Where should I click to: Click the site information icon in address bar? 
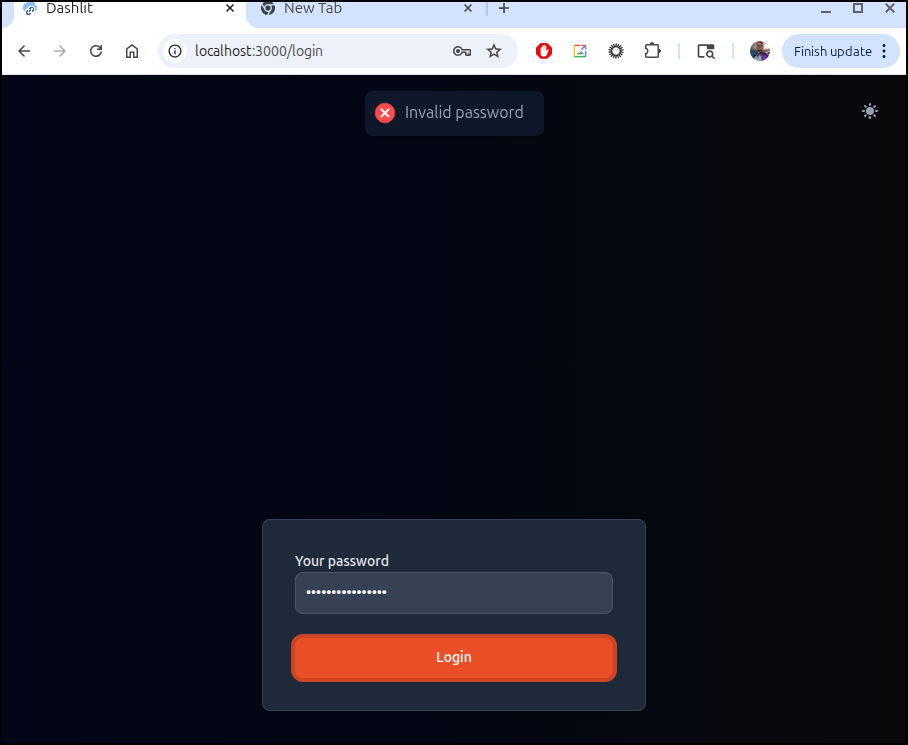pyautogui.click(x=175, y=51)
